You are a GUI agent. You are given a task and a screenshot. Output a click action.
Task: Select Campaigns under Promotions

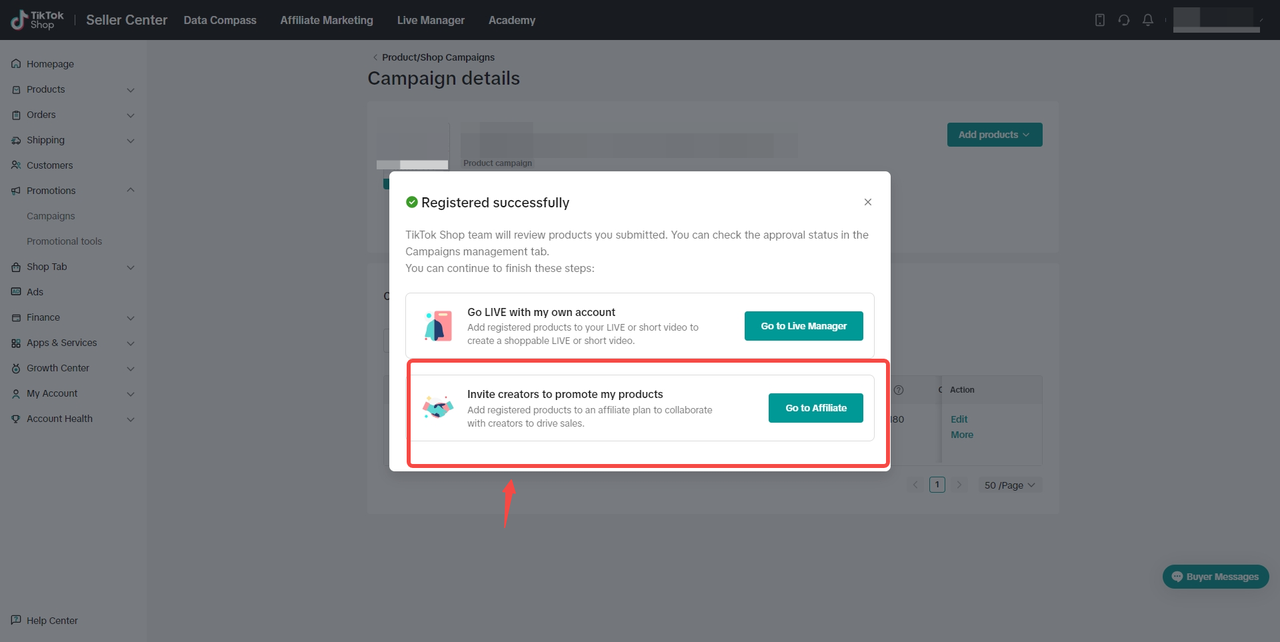[50, 216]
